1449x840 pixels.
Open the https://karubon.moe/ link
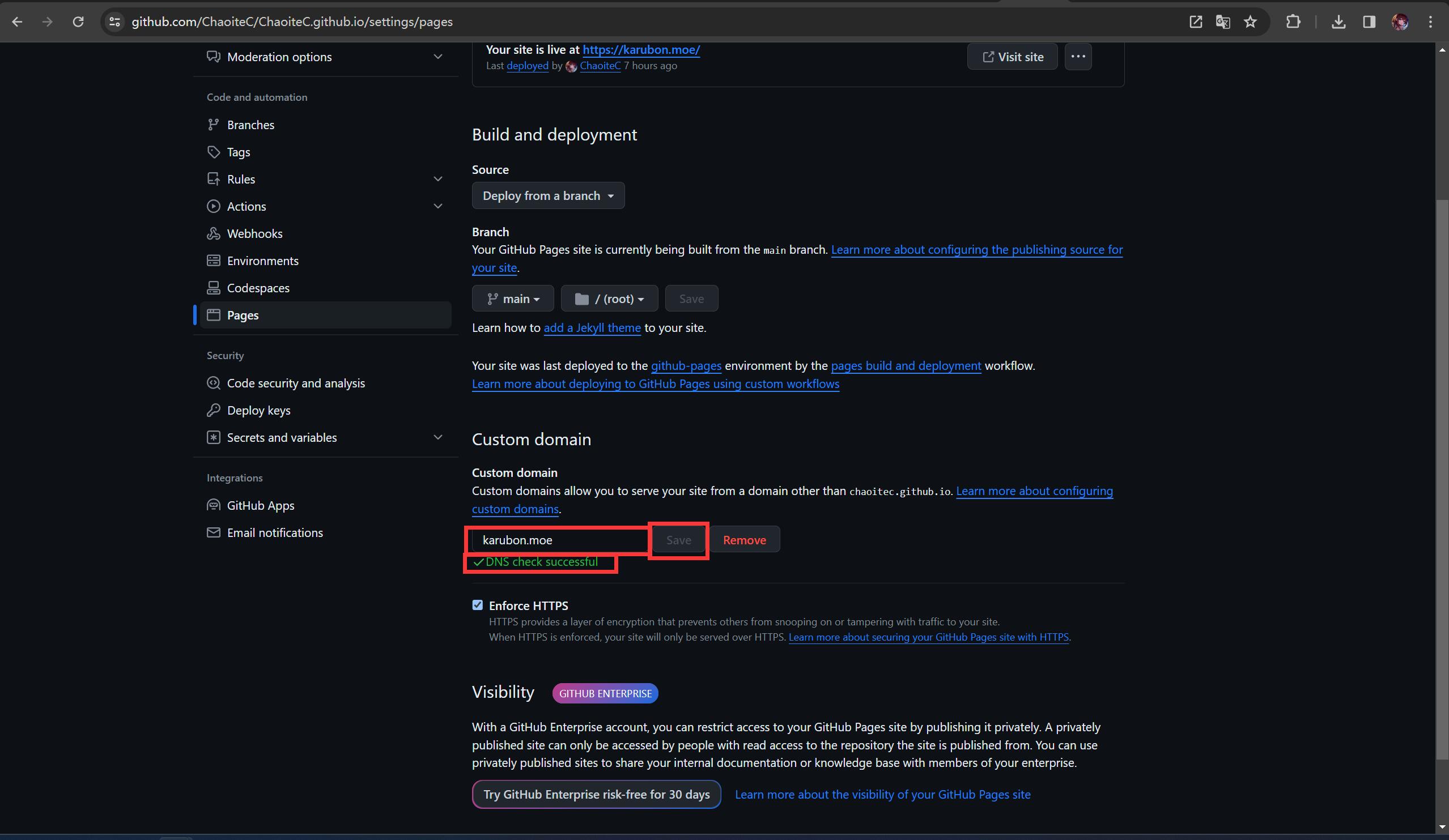(x=641, y=49)
